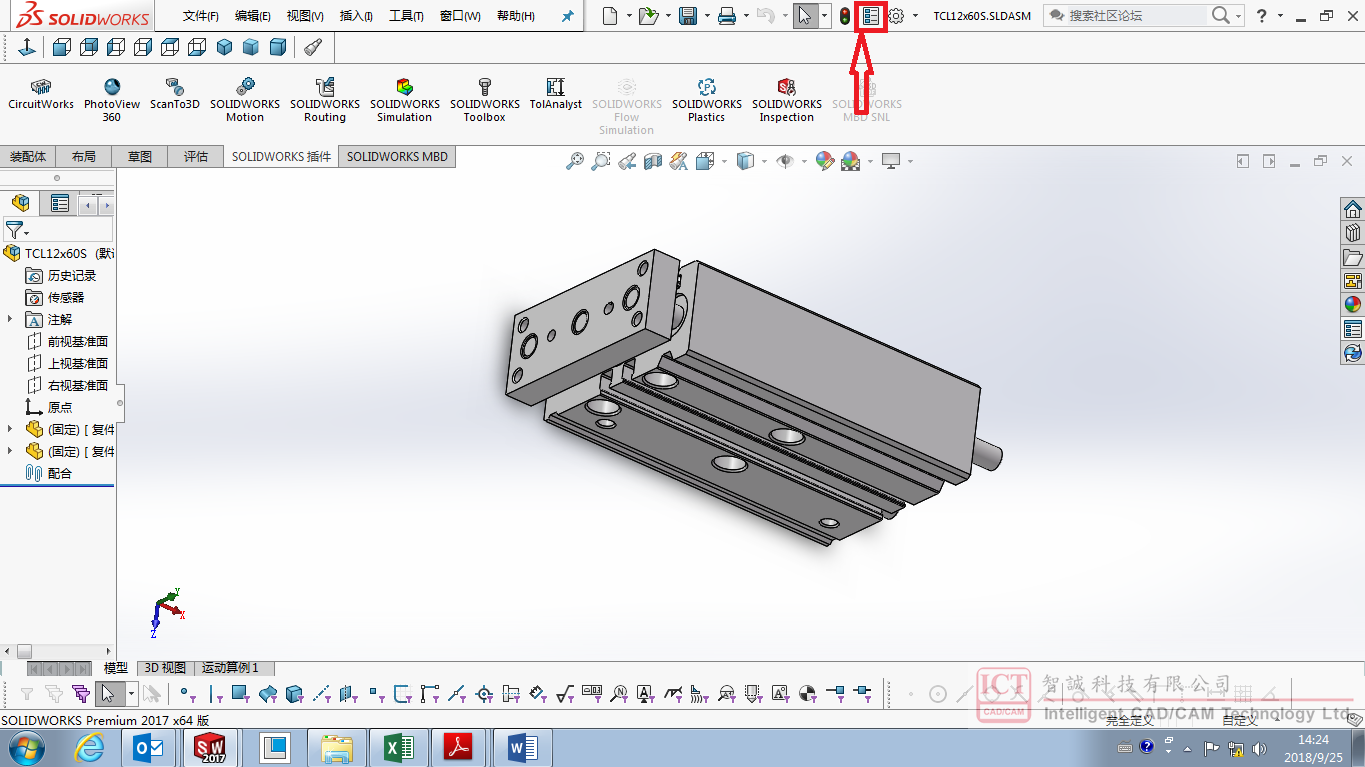Open Excel from the Windows taskbar
1365x767 pixels.
point(397,747)
